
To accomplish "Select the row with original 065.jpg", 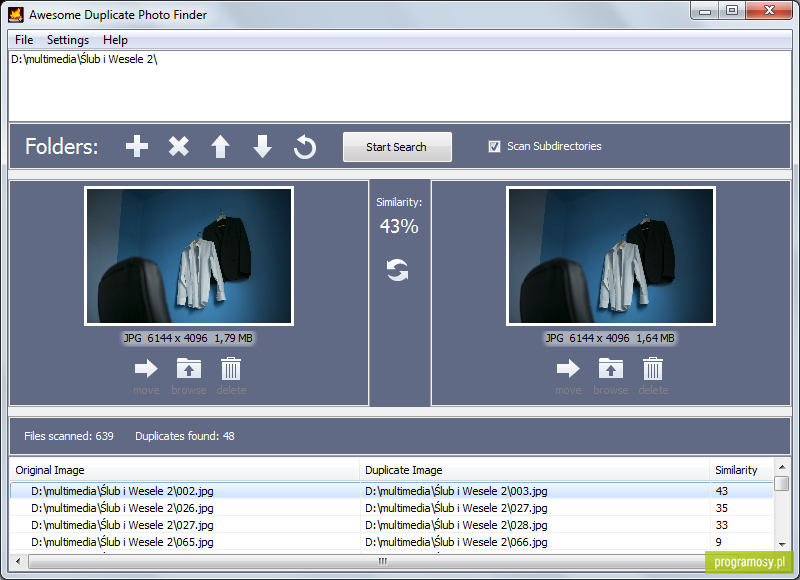I will [391, 541].
